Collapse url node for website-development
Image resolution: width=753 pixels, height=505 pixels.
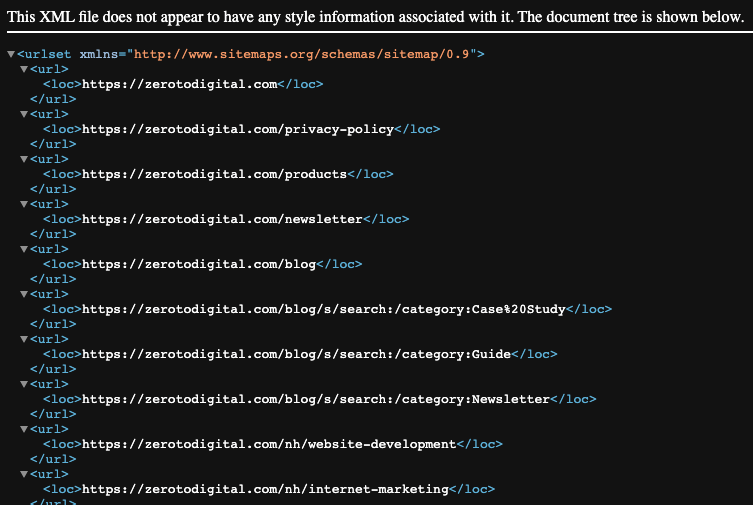pos(24,429)
